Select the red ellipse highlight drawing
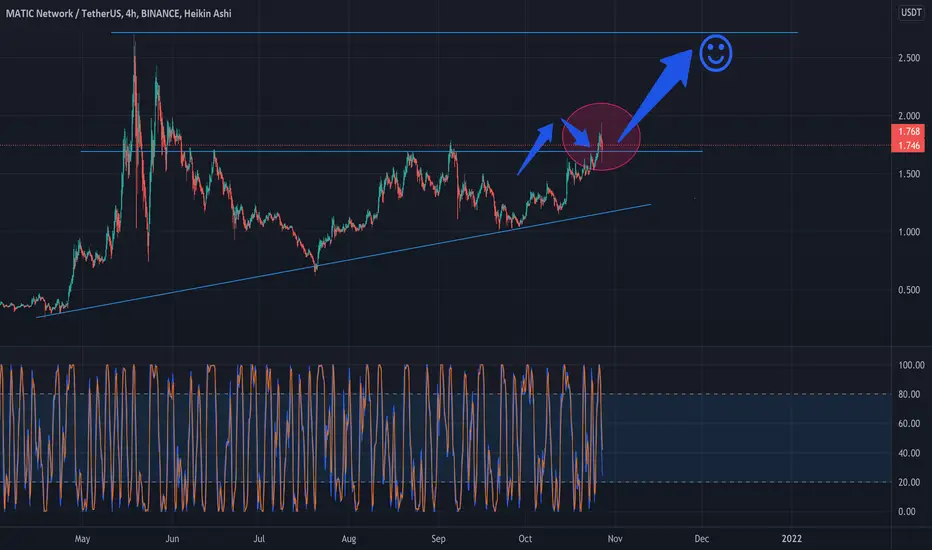 click(601, 137)
